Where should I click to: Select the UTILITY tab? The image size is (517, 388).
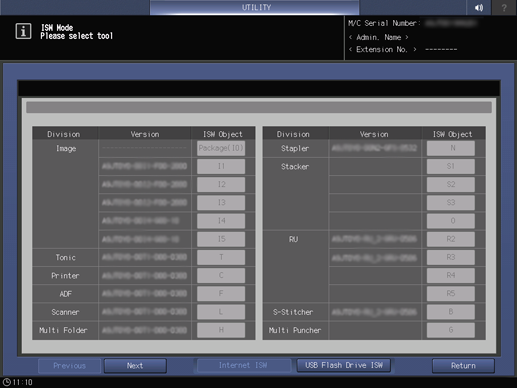(255, 7)
